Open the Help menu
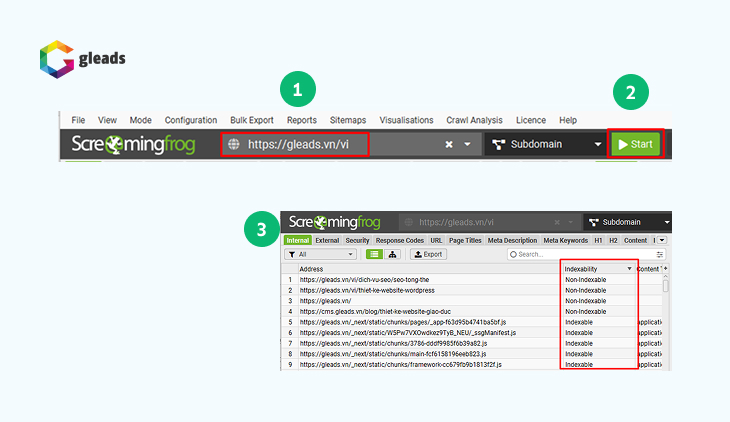The height and width of the screenshot is (422, 730). [x=568, y=120]
